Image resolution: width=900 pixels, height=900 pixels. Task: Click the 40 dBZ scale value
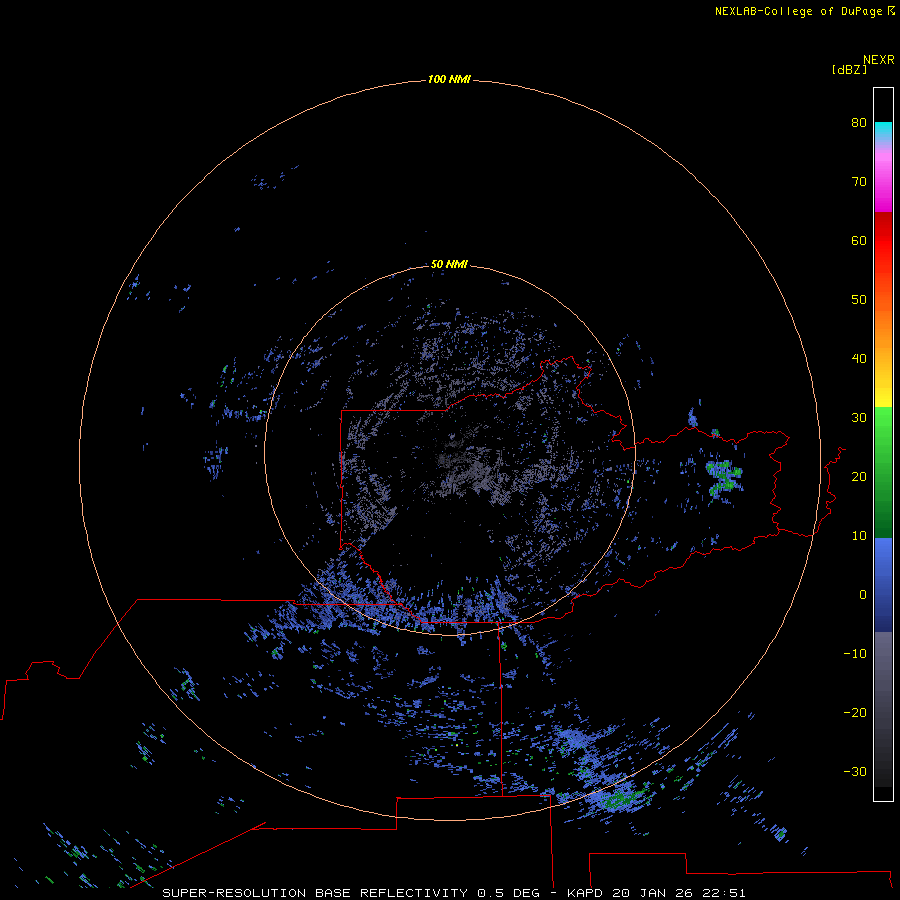click(859, 359)
